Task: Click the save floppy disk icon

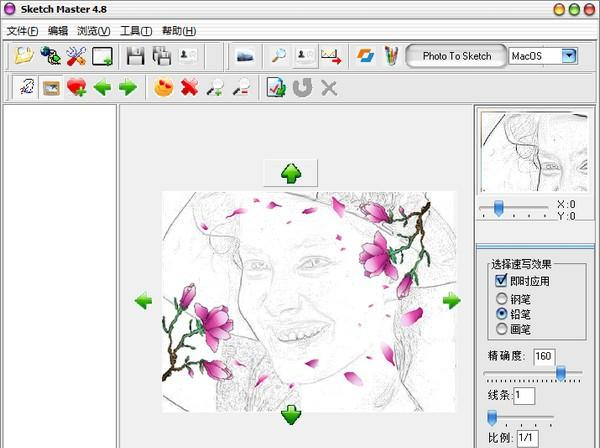Action: point(135,56)
